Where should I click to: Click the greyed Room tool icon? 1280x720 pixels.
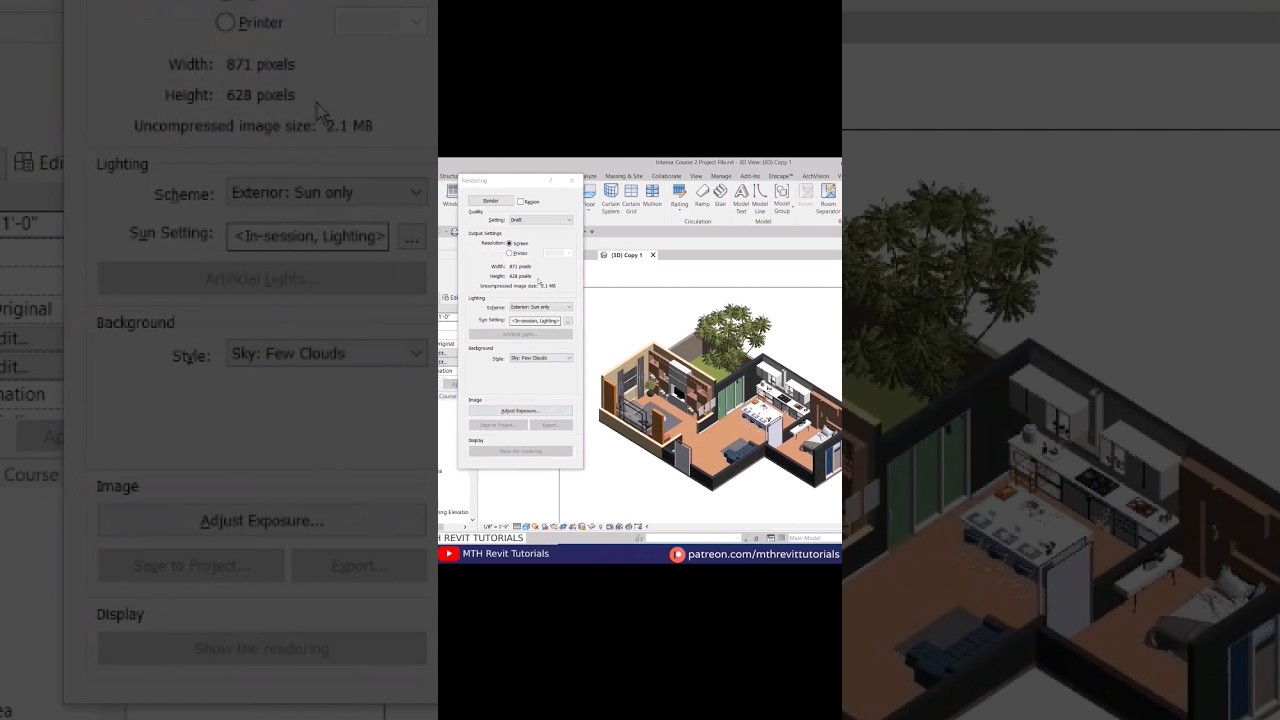click(x=806, y=191)
